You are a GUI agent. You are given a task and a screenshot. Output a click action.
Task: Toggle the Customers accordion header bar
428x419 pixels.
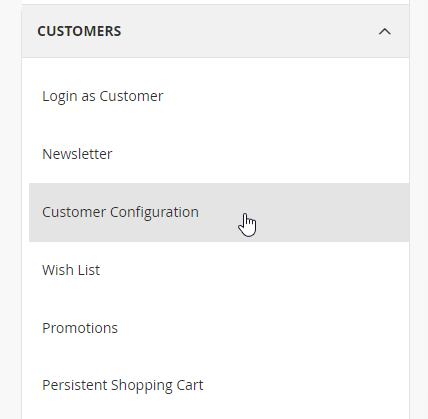pos(215,31)
